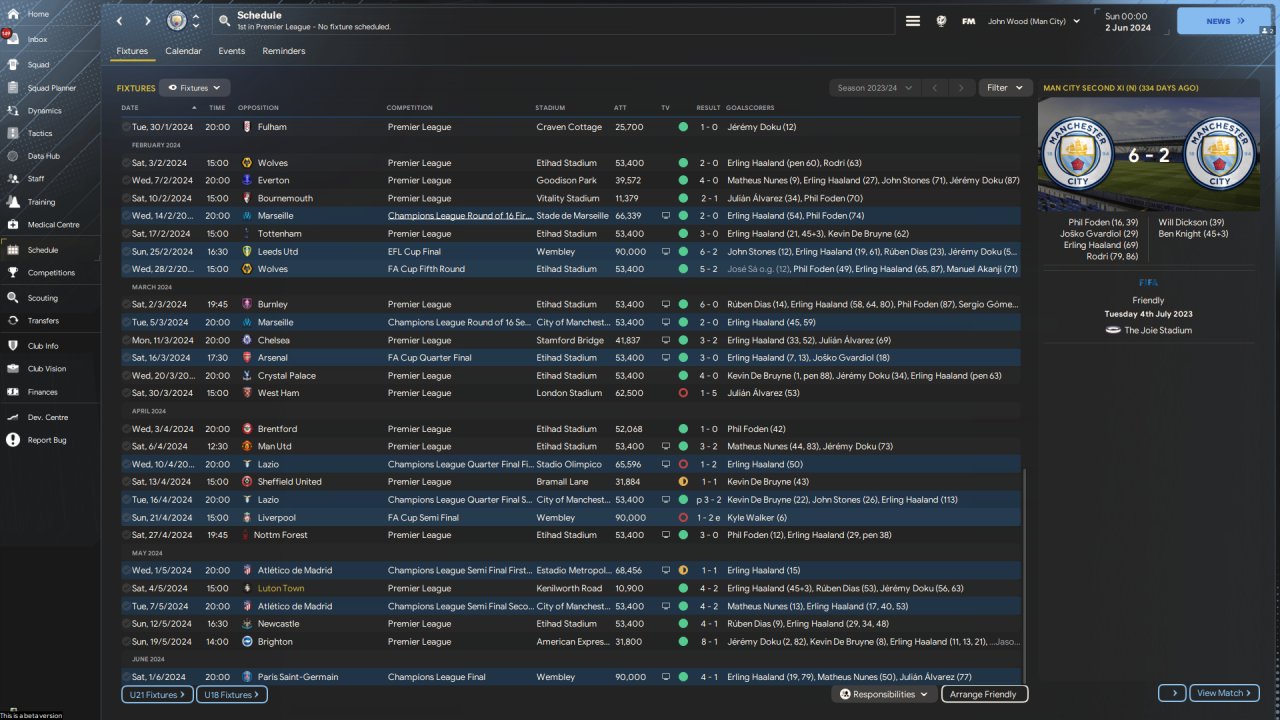Image resolution: width=1280 pixels, height=720 pixels.
Task: Open the Scouting section
Action: coord(43,298)
